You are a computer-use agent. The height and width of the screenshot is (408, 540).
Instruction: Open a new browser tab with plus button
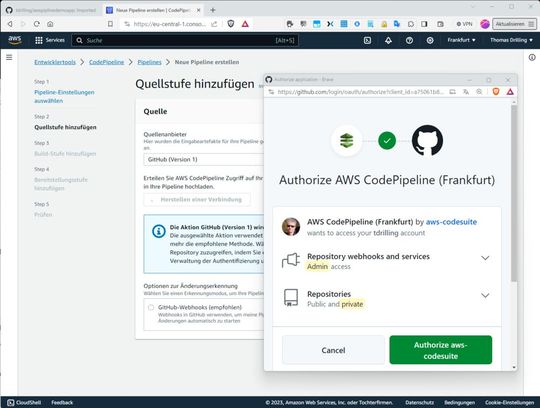pyautogui.click(x=213, y=10)
